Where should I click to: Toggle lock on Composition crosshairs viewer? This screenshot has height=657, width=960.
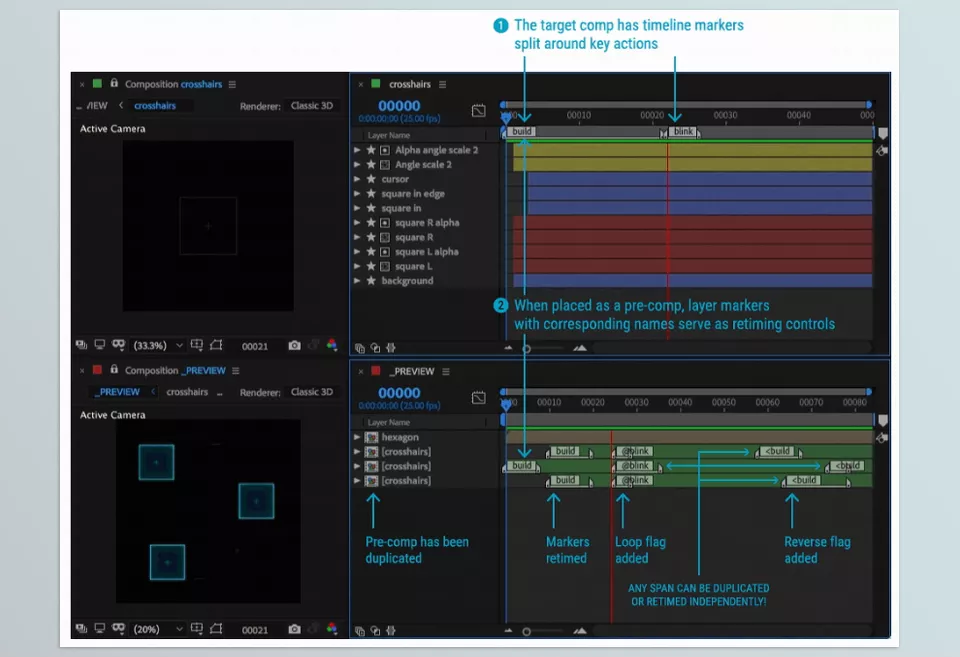(x=114, y=83)
